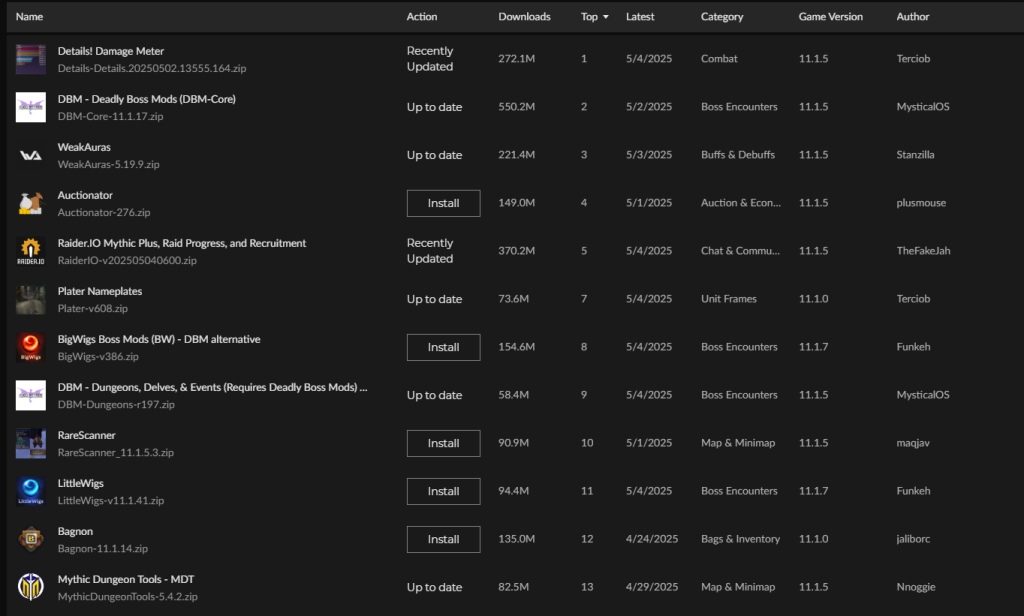Viewport: 1024px width, 616px height.
Task: Open DBM - Deadly Boss Mods (DBM-Core) name
Action: click(147, 99)
